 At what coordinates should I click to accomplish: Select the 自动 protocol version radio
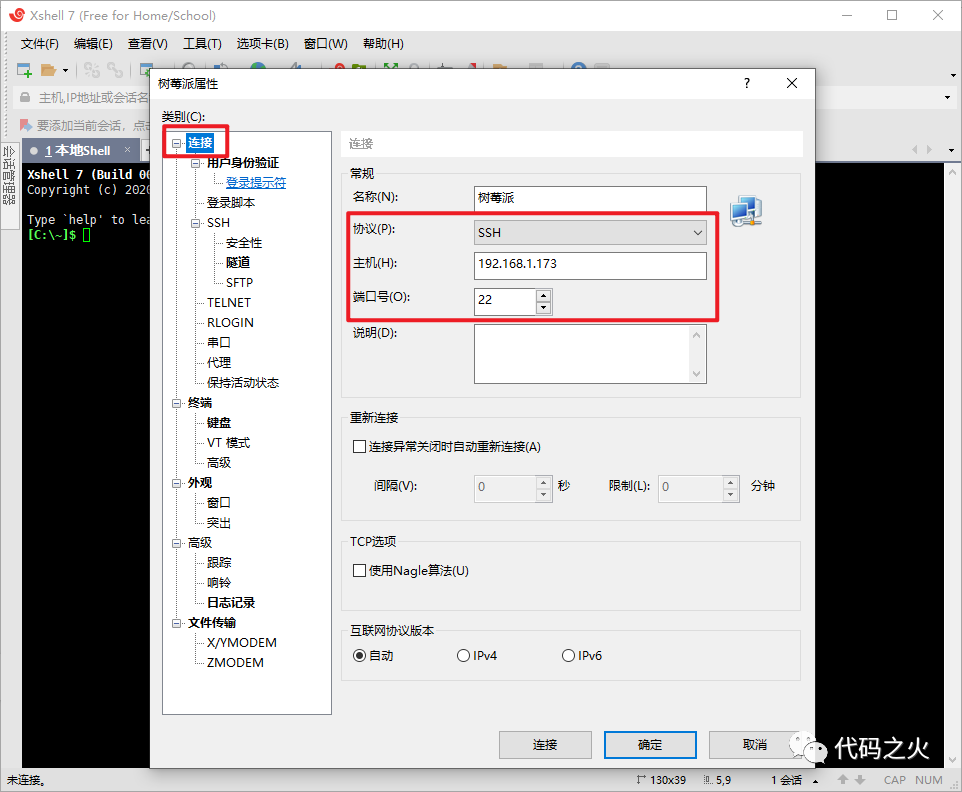pos(360,656)
